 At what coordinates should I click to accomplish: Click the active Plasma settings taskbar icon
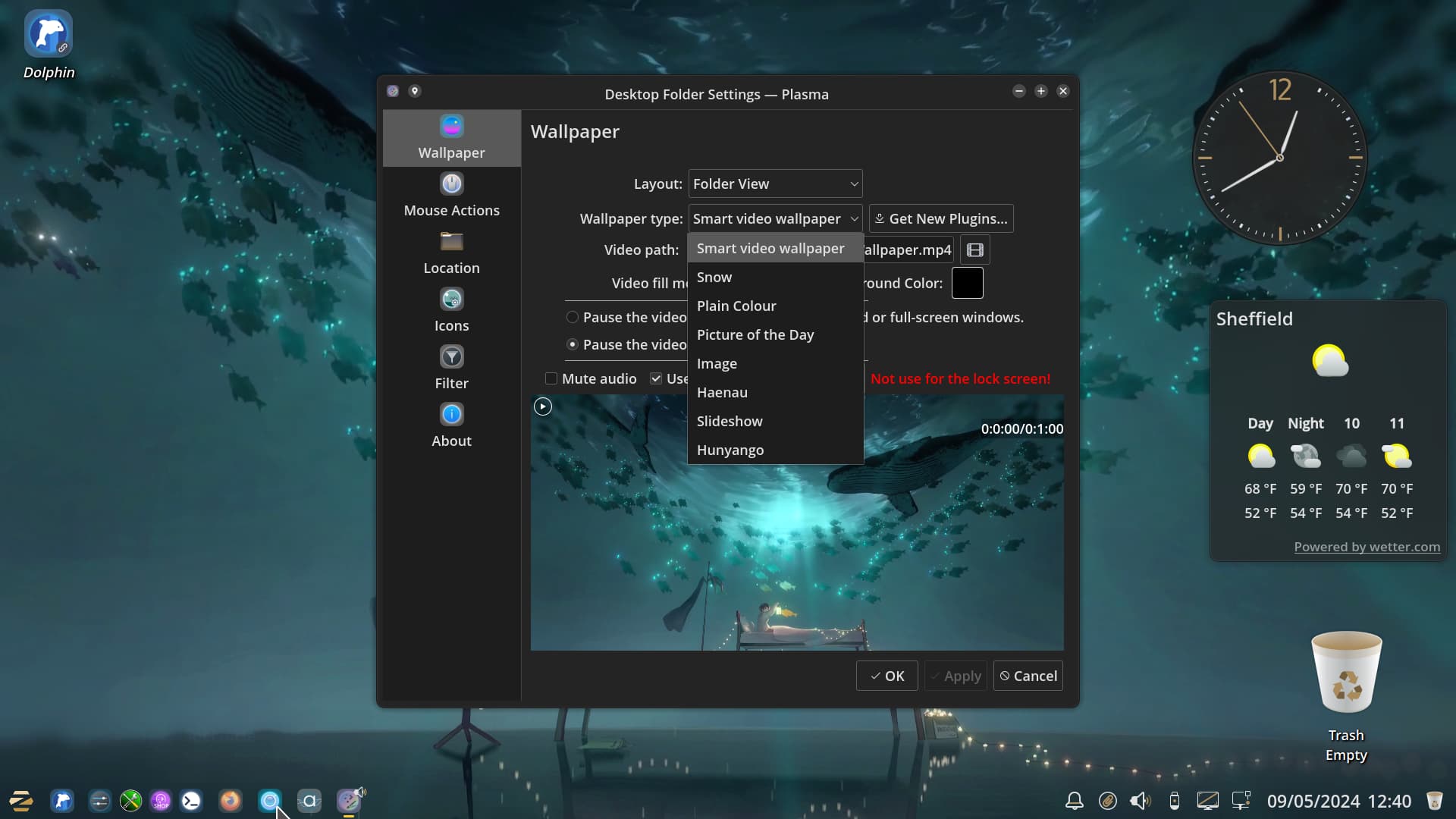(x=349, y=801)
